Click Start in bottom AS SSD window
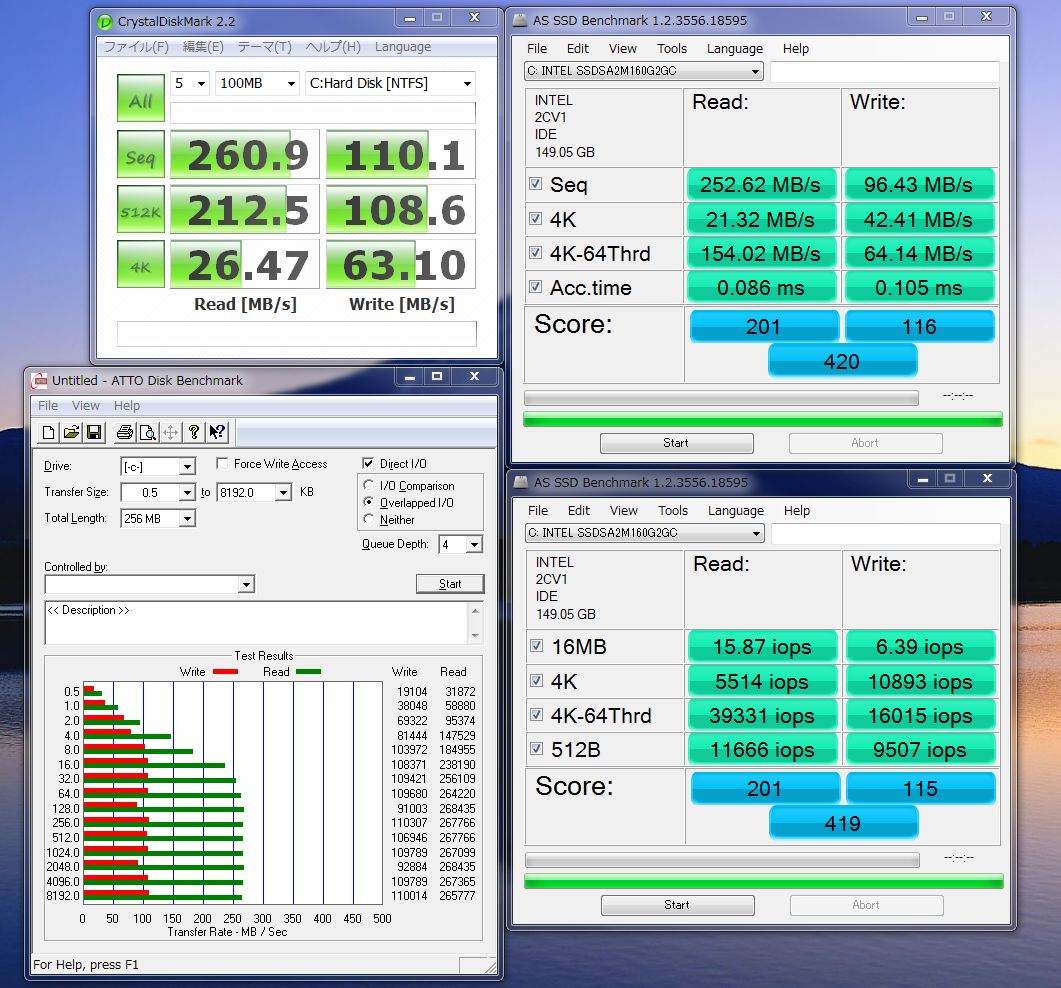1061x988 pixels. point(677,905)
